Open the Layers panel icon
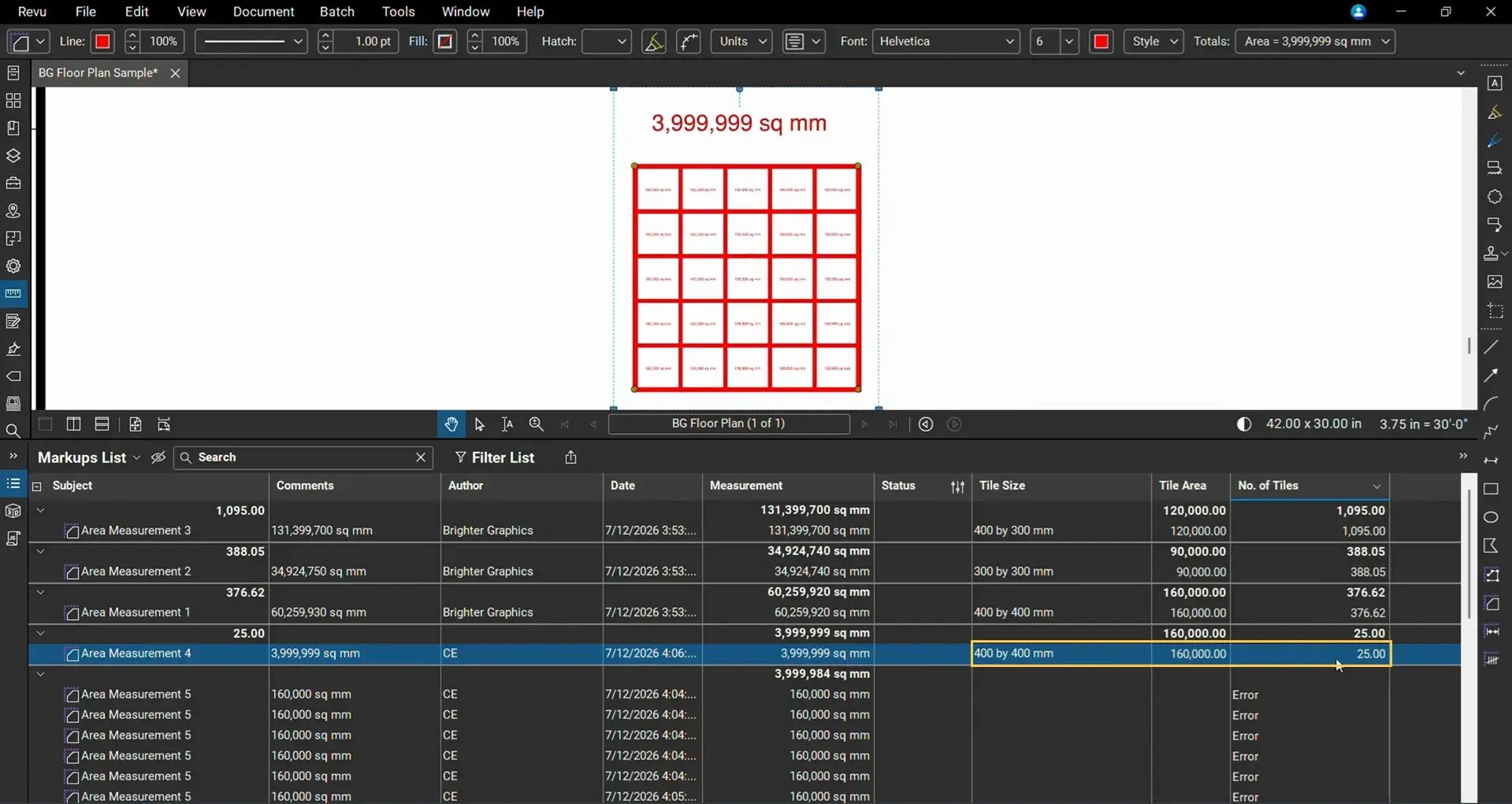1512x804 pixels. coord(13,156)
